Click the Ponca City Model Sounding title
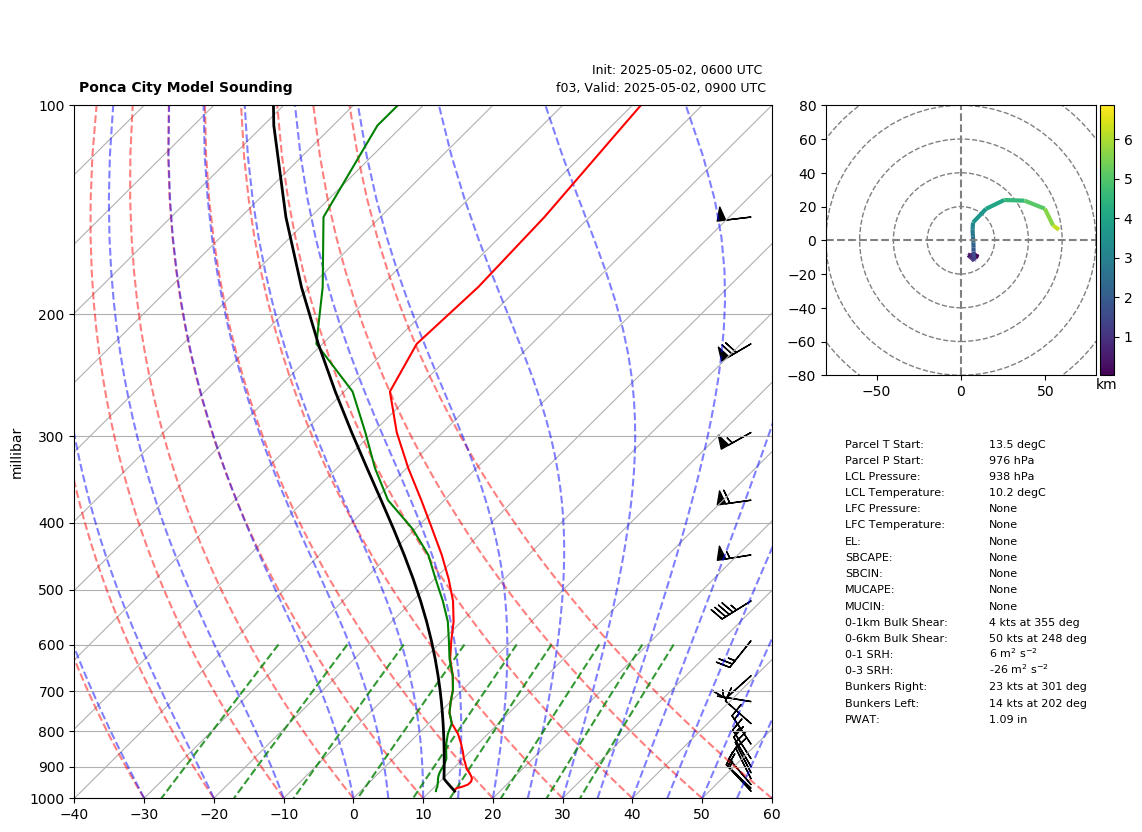1142x832 pixels. click(186, 87)
